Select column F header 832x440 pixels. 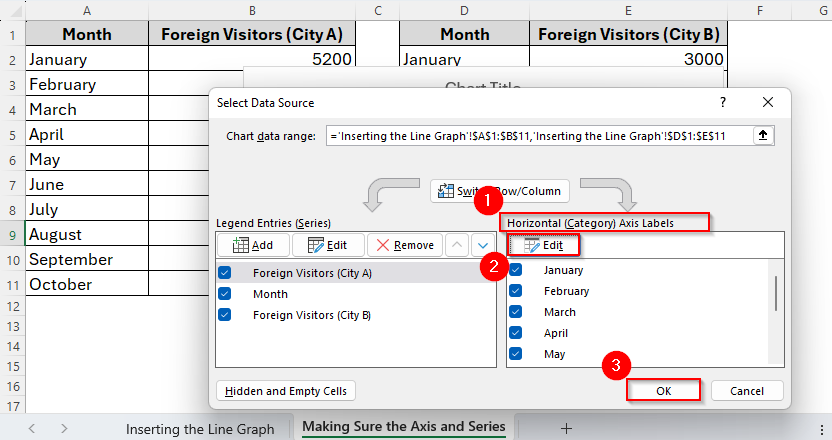tap(760, 11)
